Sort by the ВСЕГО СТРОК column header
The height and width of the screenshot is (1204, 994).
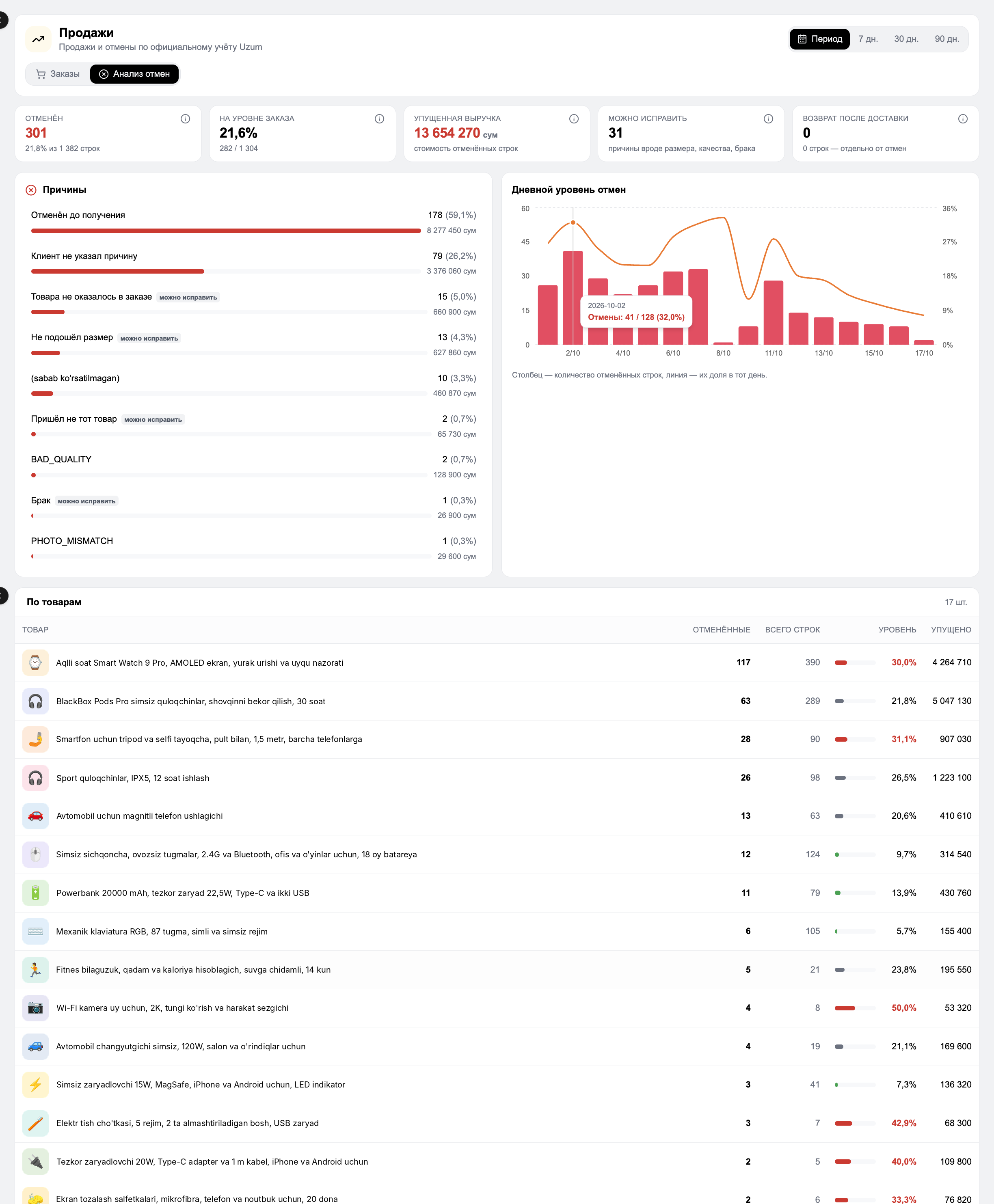tap(793, 630)
